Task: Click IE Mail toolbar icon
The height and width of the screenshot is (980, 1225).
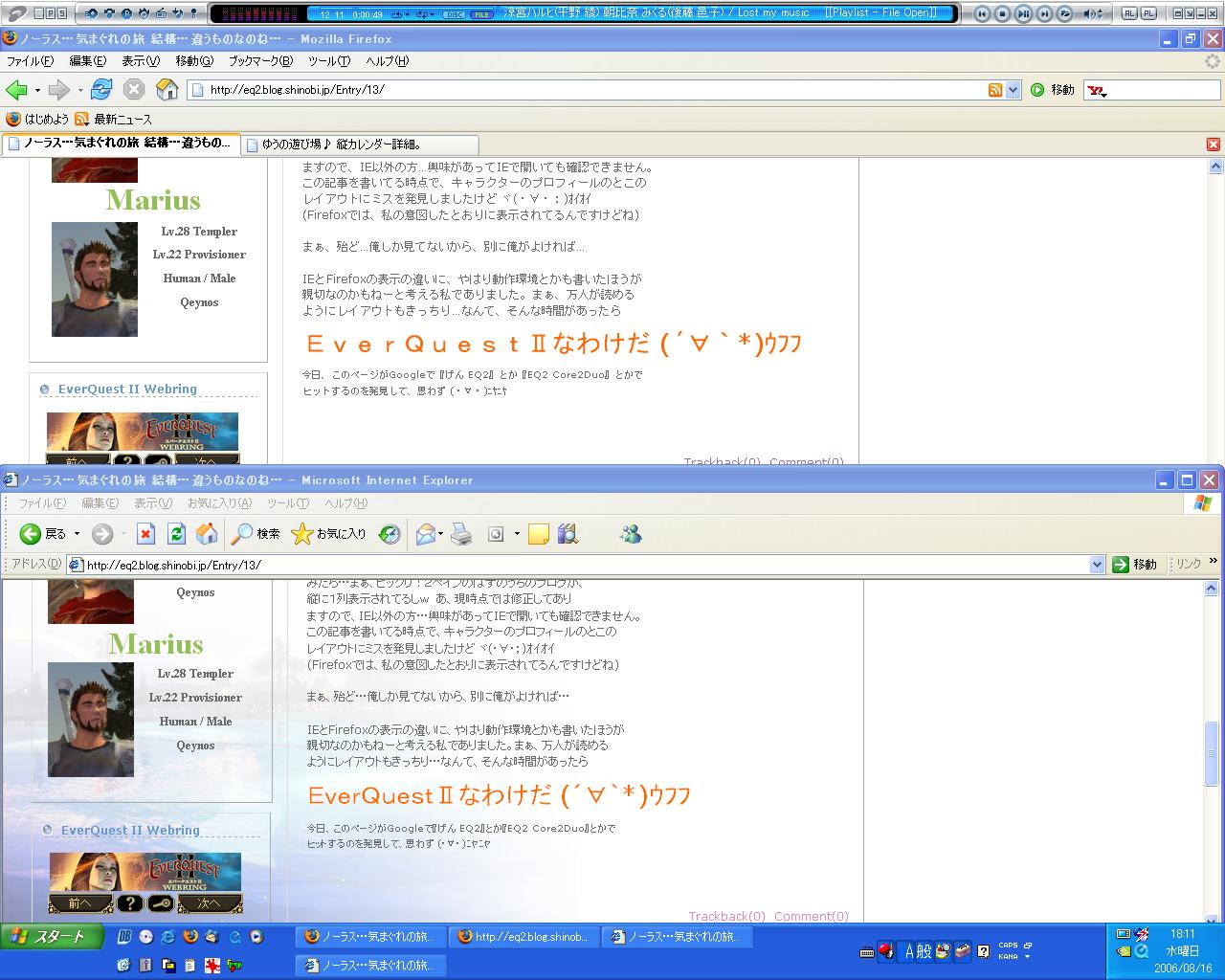Action: coord(426,534)
